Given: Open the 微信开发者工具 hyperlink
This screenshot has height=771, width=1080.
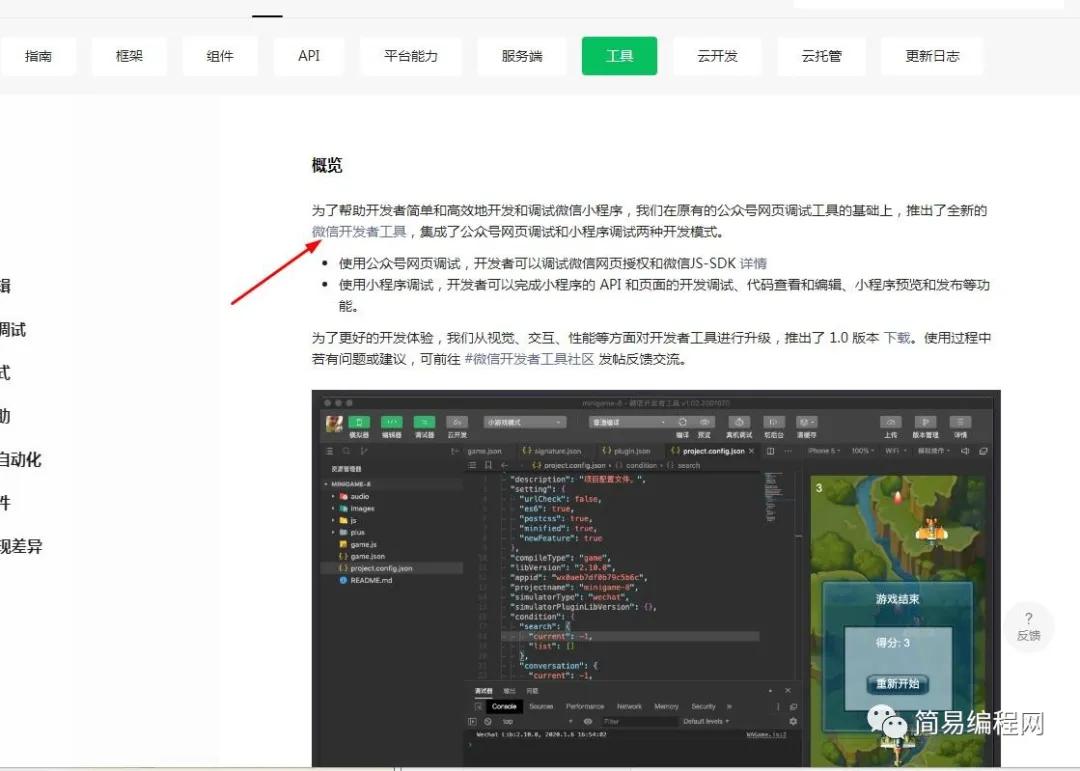Looking at the screenshot, I should coord(356,231).
